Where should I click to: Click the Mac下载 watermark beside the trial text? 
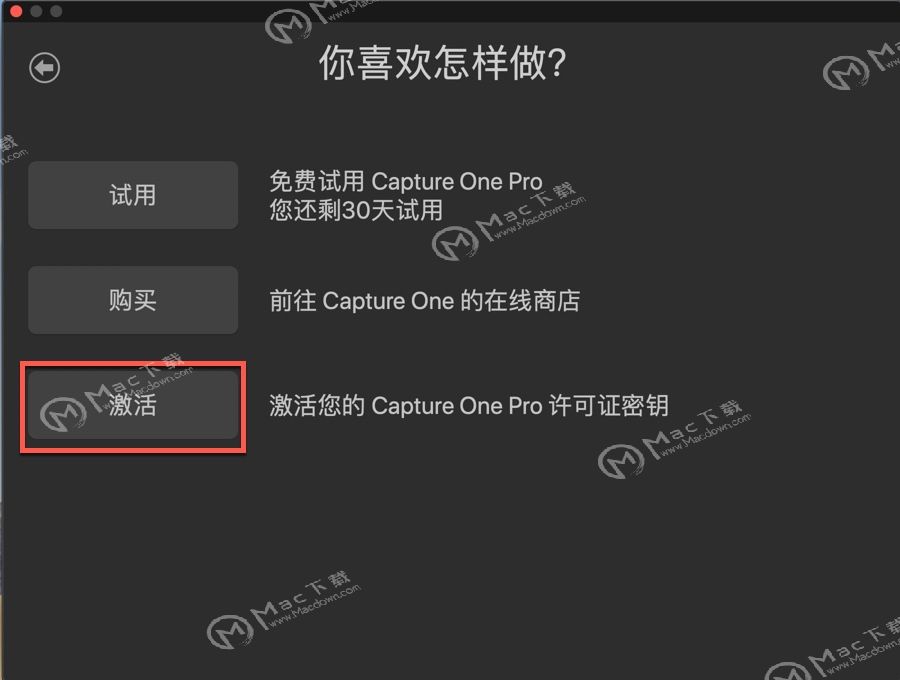509,221
